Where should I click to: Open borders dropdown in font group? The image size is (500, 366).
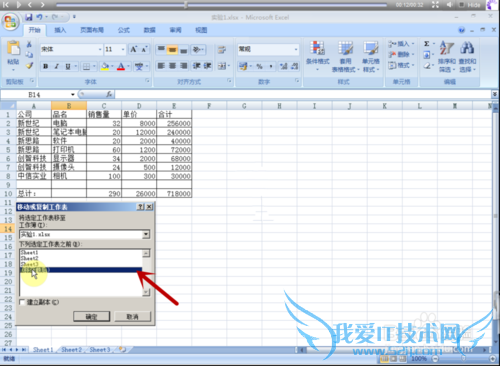click(94, 66)
